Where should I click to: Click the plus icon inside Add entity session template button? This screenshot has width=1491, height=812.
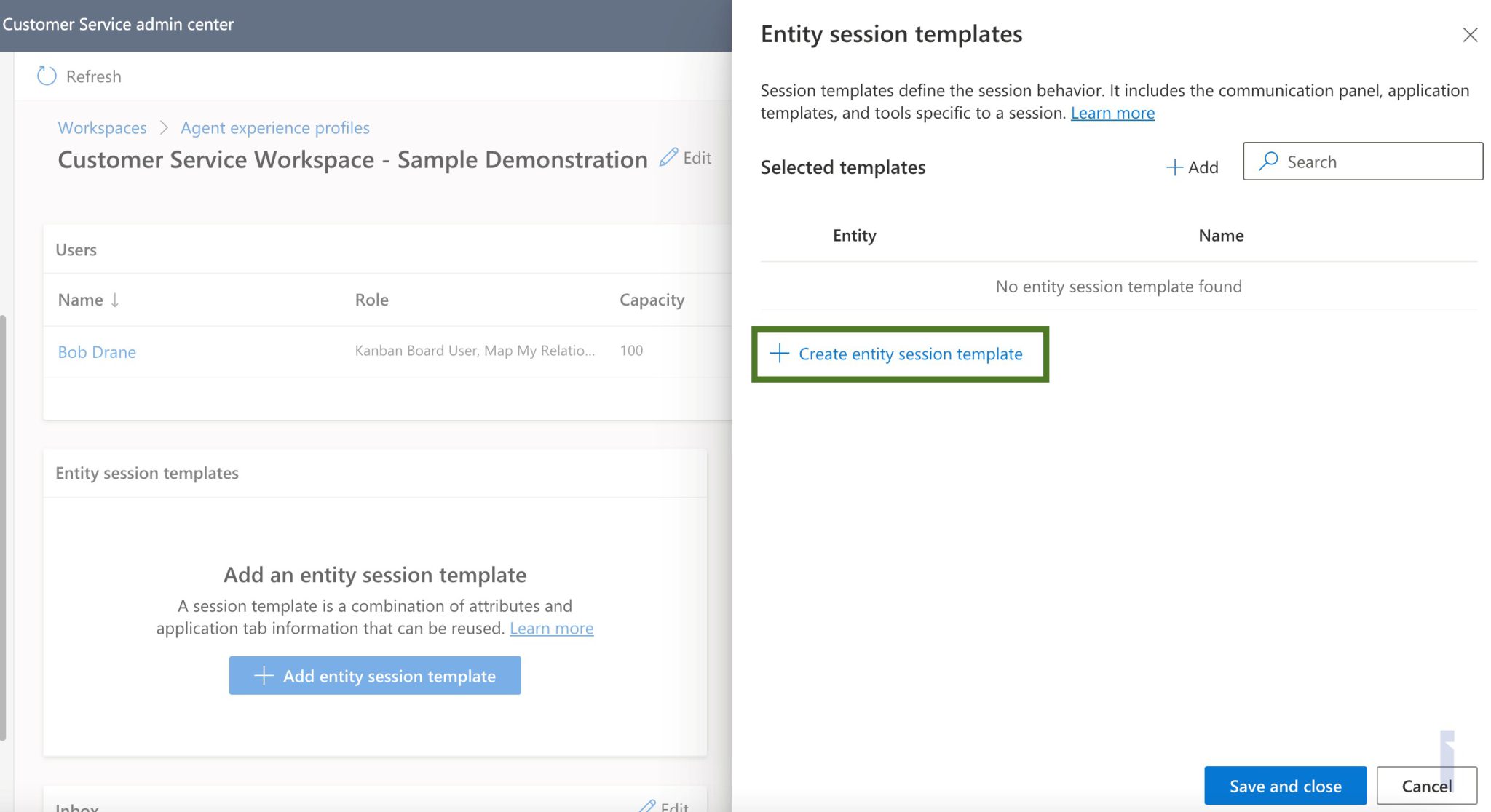pos(264,675)
